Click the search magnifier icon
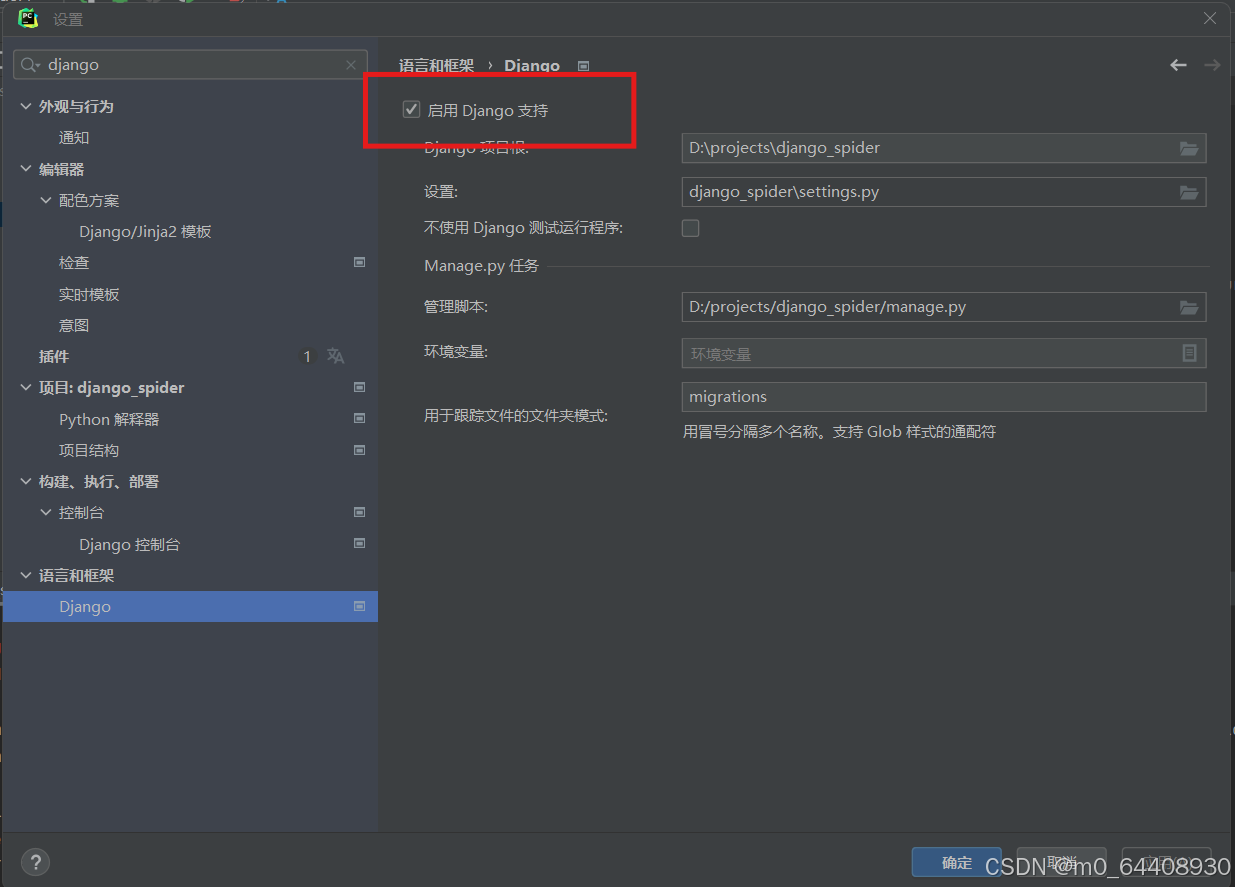This screenshot has height=887, width=1235. [x=30, y=64]
